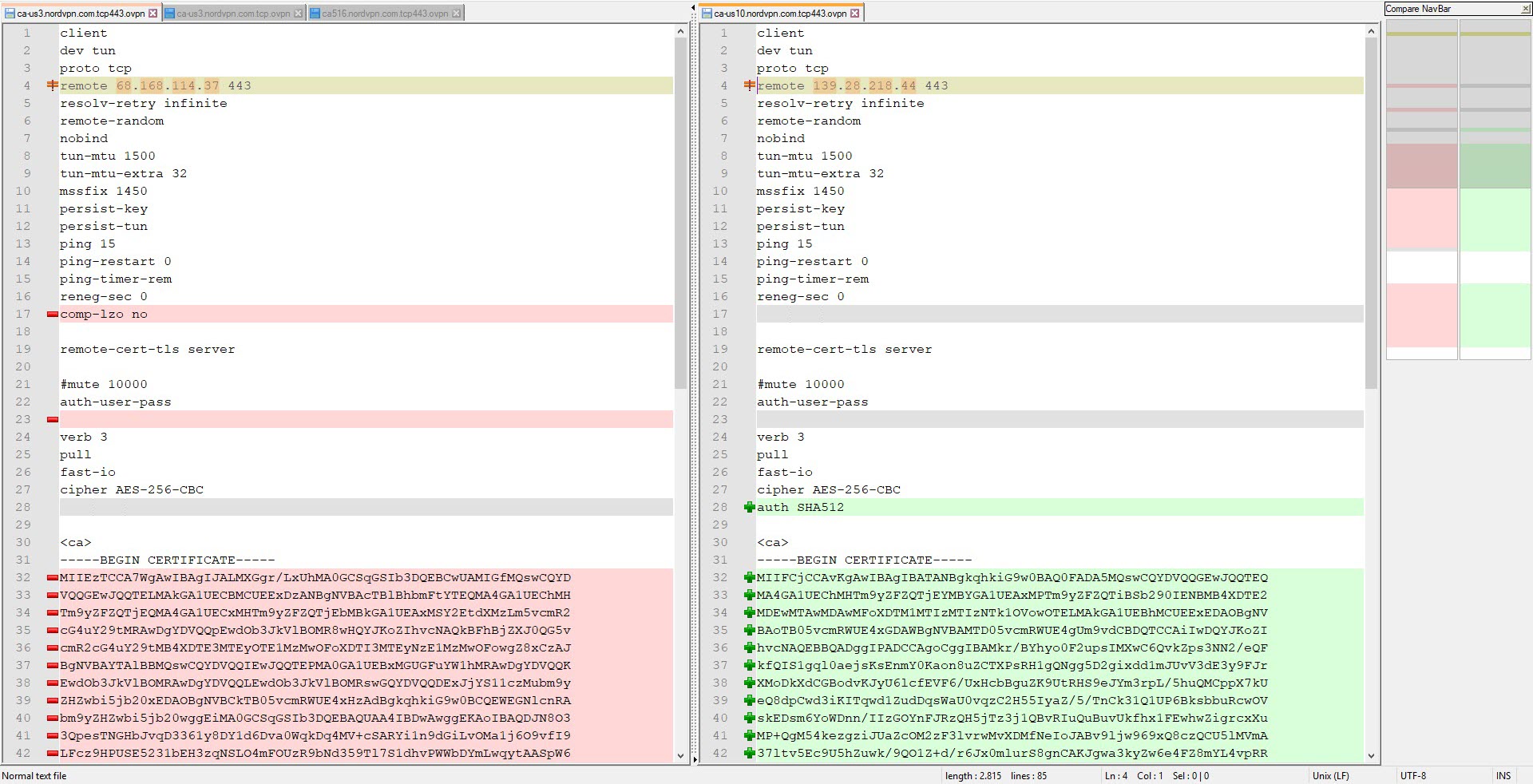
Task: Click the red minus marker on left line 38
Action: (x=53, y=683)
